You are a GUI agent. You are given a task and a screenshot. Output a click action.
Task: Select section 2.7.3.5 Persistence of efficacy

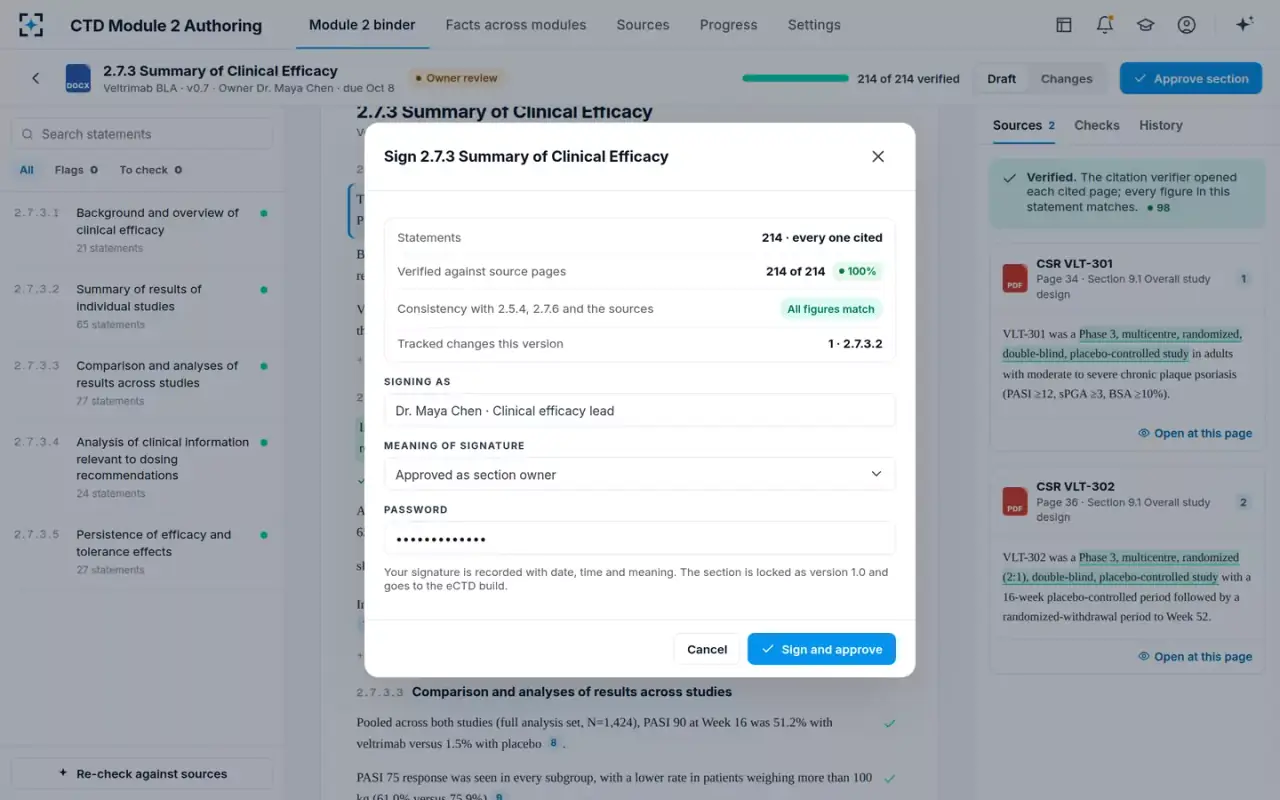tap(141, 551)
